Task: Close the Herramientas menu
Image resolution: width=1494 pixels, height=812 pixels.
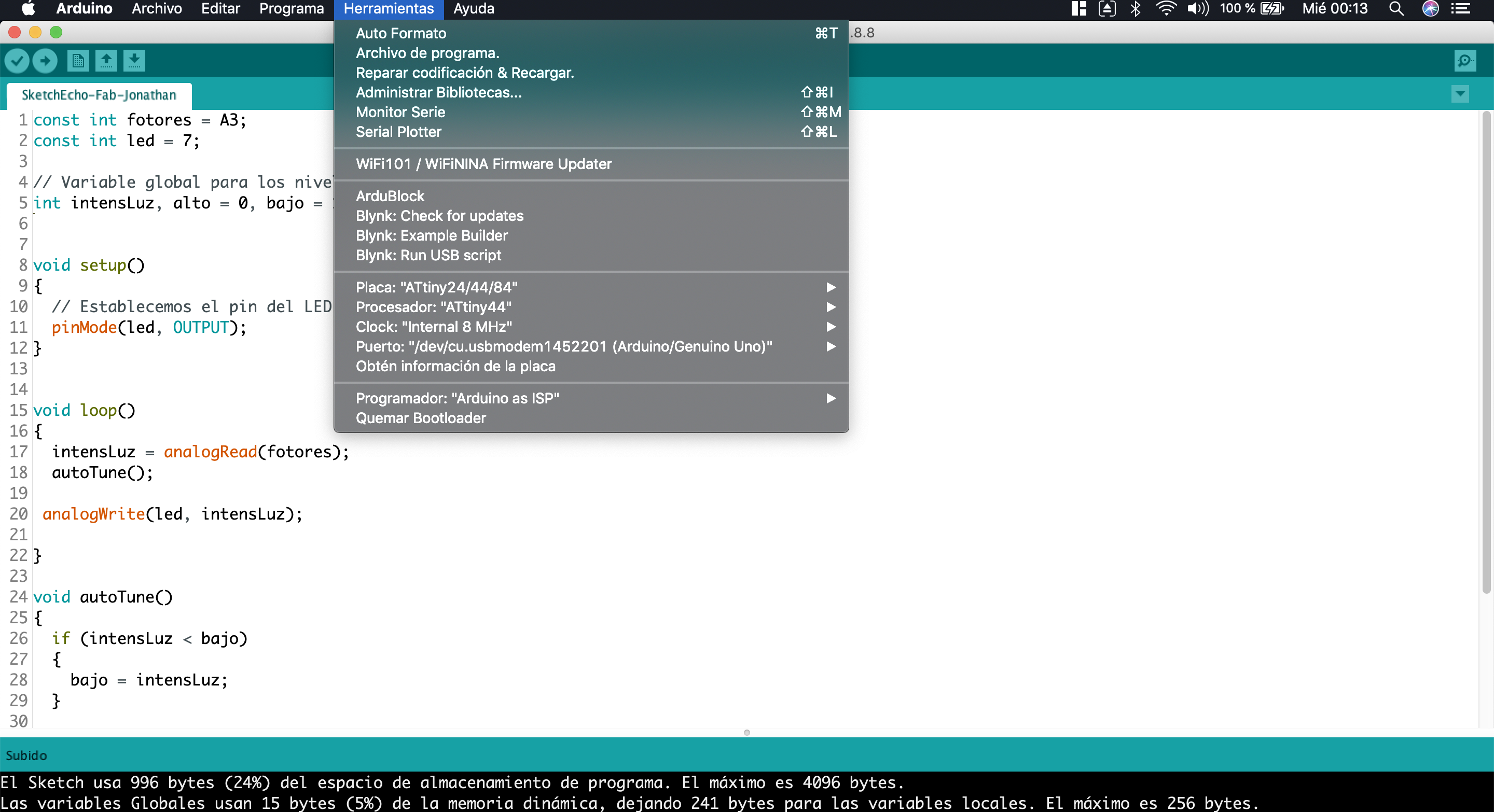Action: [x=389, y=9]
